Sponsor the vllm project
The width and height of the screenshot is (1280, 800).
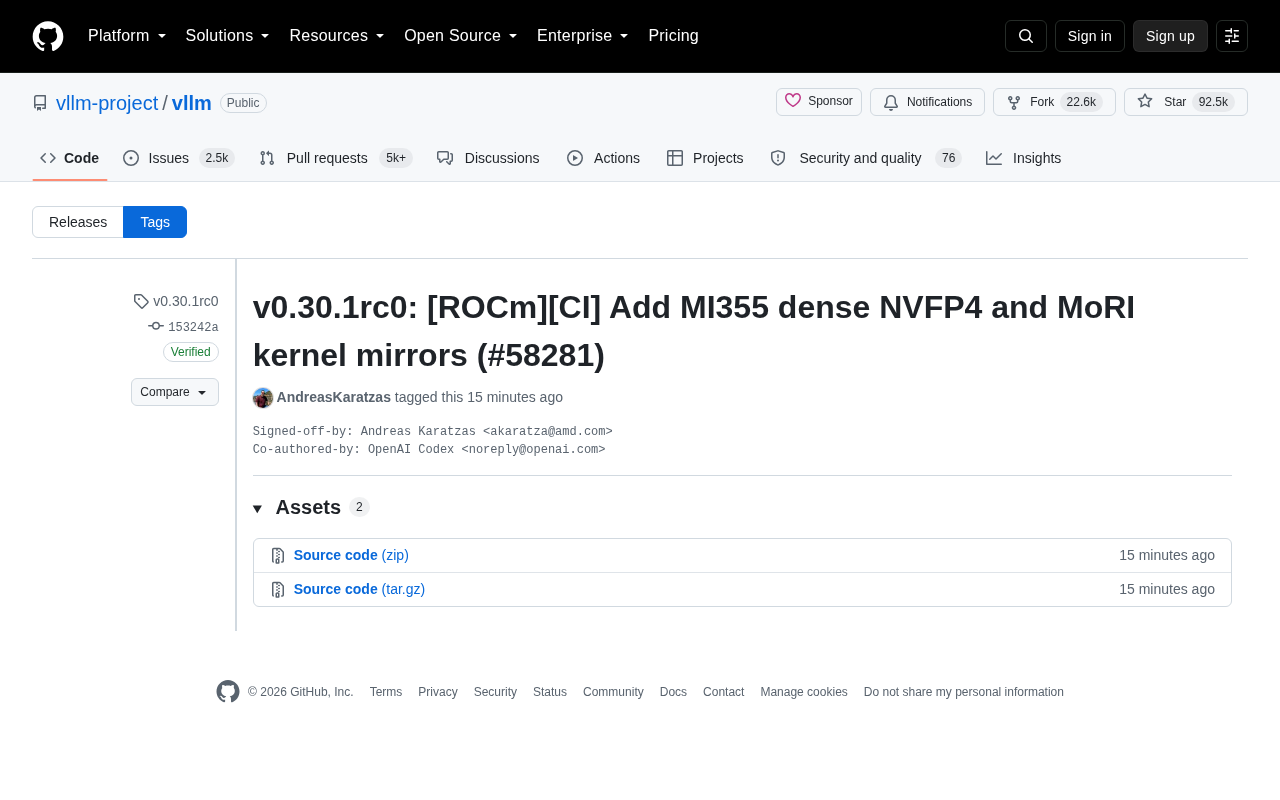click(819, 102)
